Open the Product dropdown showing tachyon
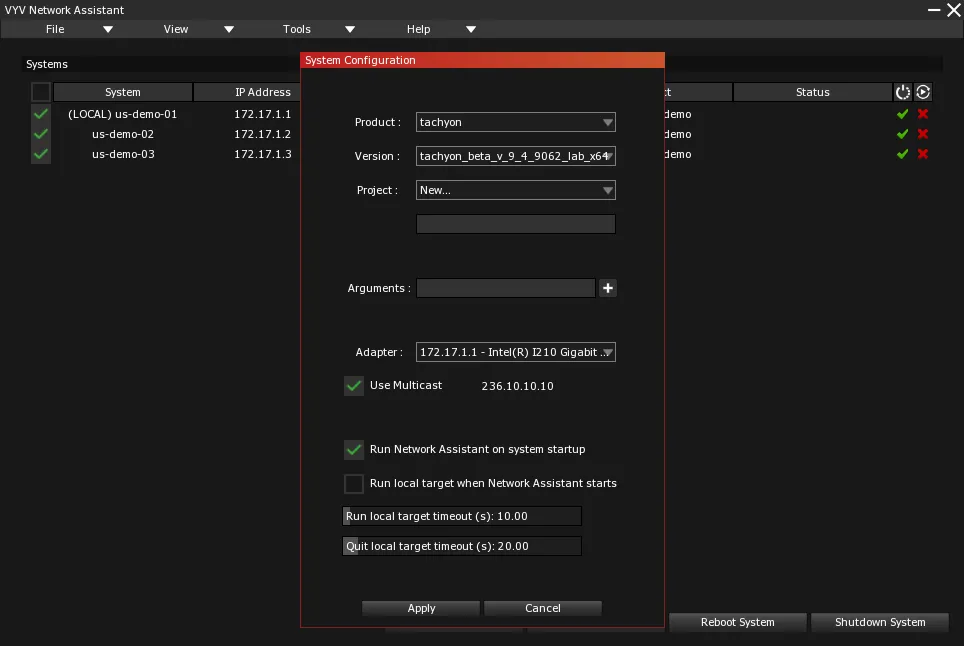Viewport: 964px width, 646px height. point(515,122)
